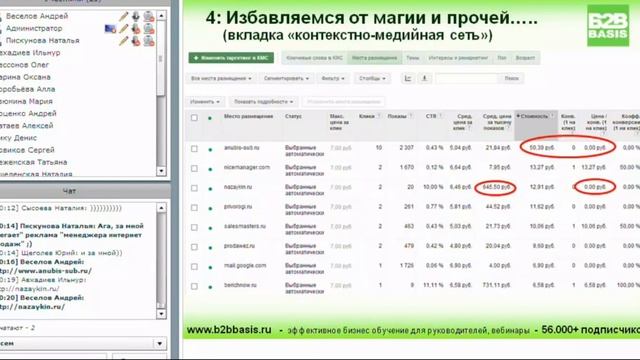Screen dimensions: 640x360
Task: Click the chat panel scrollbar track
Action: pos(161,261)
